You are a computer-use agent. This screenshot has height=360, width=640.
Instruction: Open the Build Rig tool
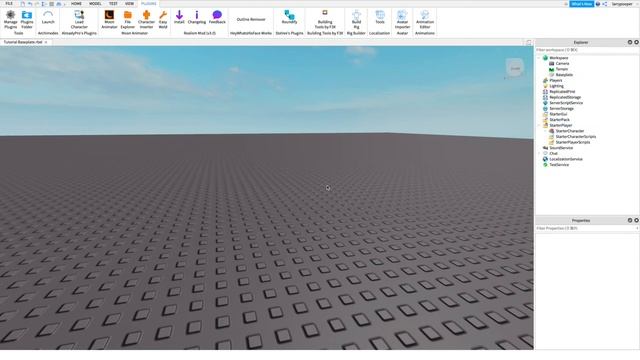tap(356, 19)
